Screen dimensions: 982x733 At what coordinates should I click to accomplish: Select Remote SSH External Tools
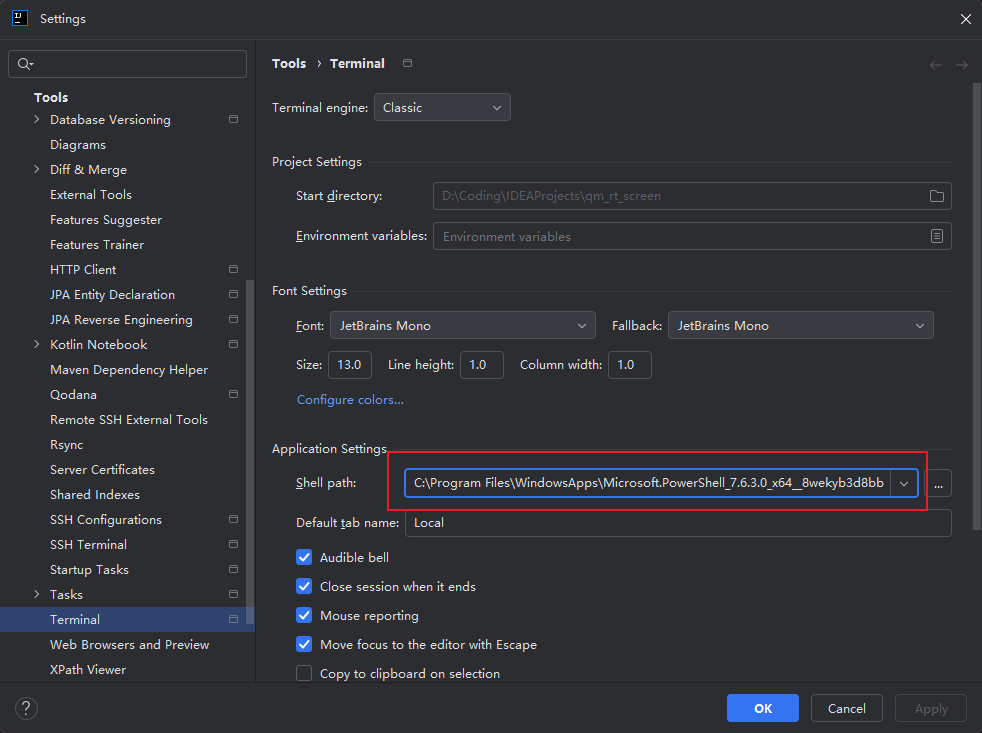point(129,420)
